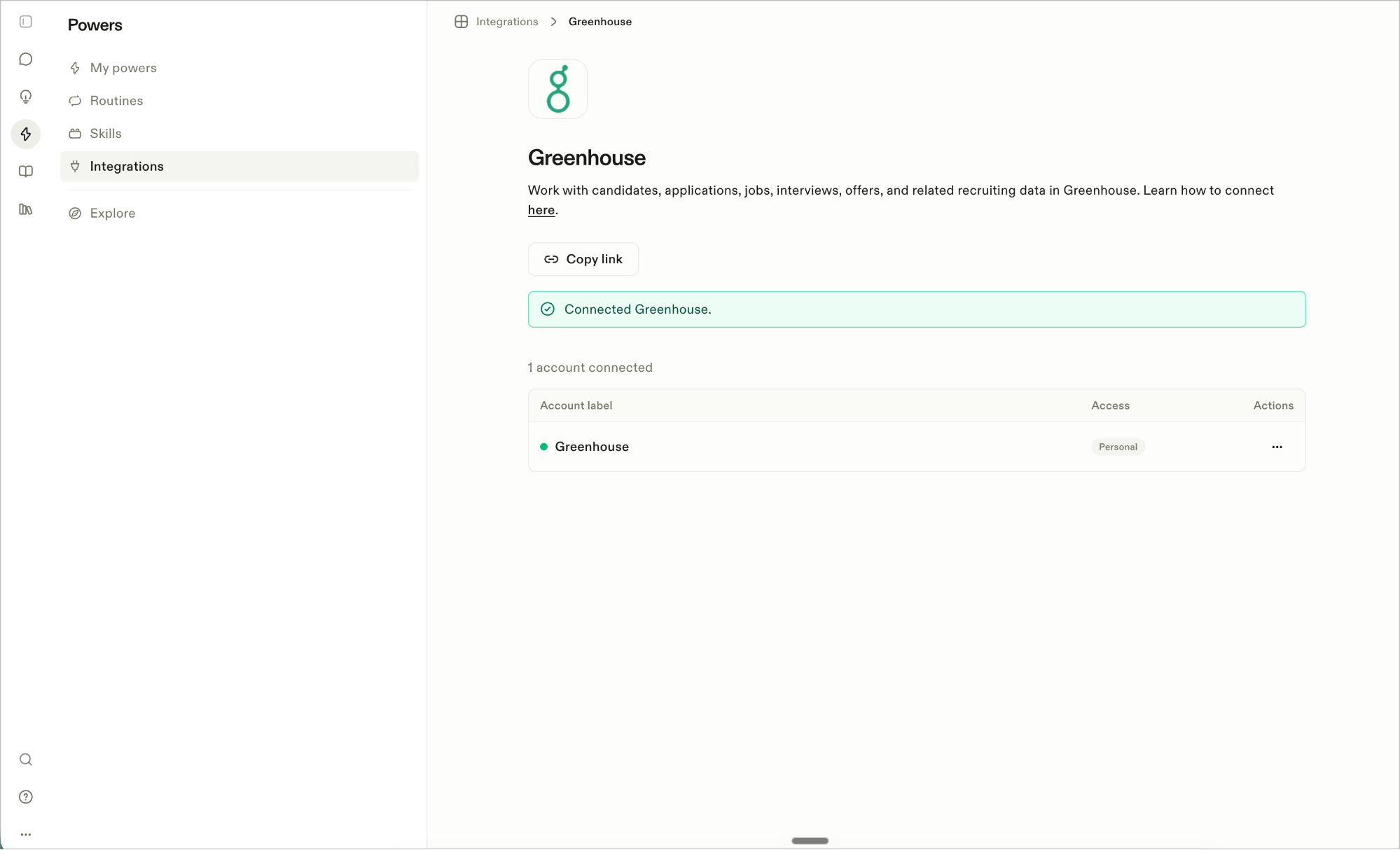Toggle the sidebar panel icon
This screenshot has height=850, width=1400.
click(x=26, y=22)
